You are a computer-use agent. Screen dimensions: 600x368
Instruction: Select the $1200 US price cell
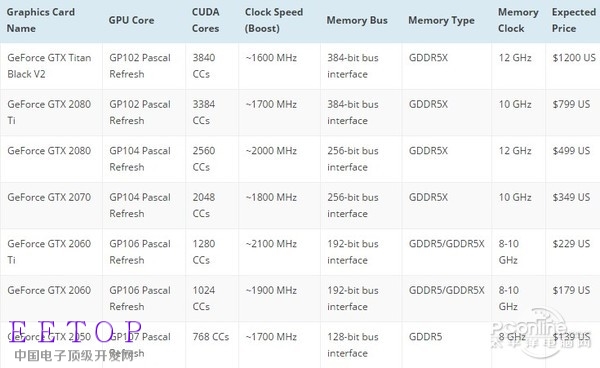(574, 58)
